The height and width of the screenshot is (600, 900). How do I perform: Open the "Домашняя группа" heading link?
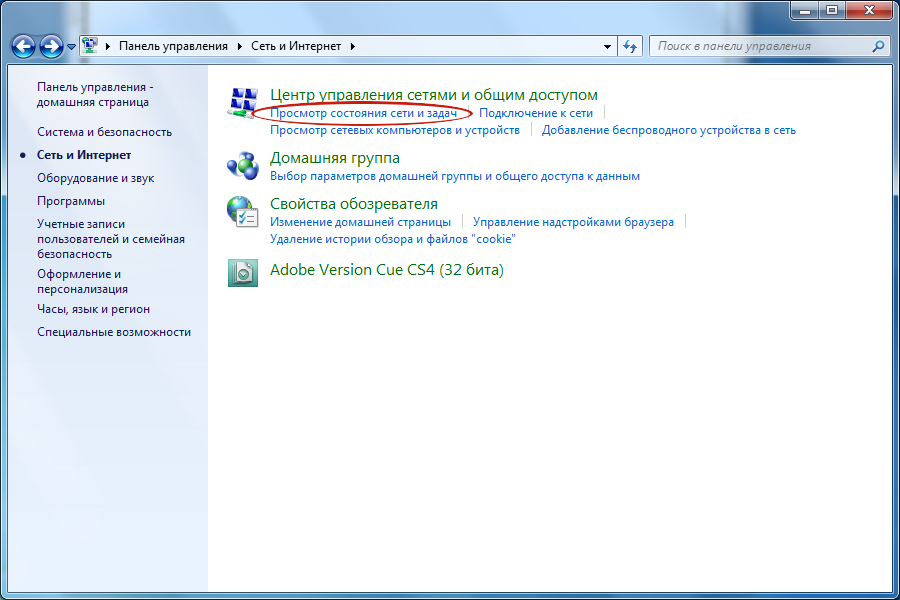click(x=335, y=158)
